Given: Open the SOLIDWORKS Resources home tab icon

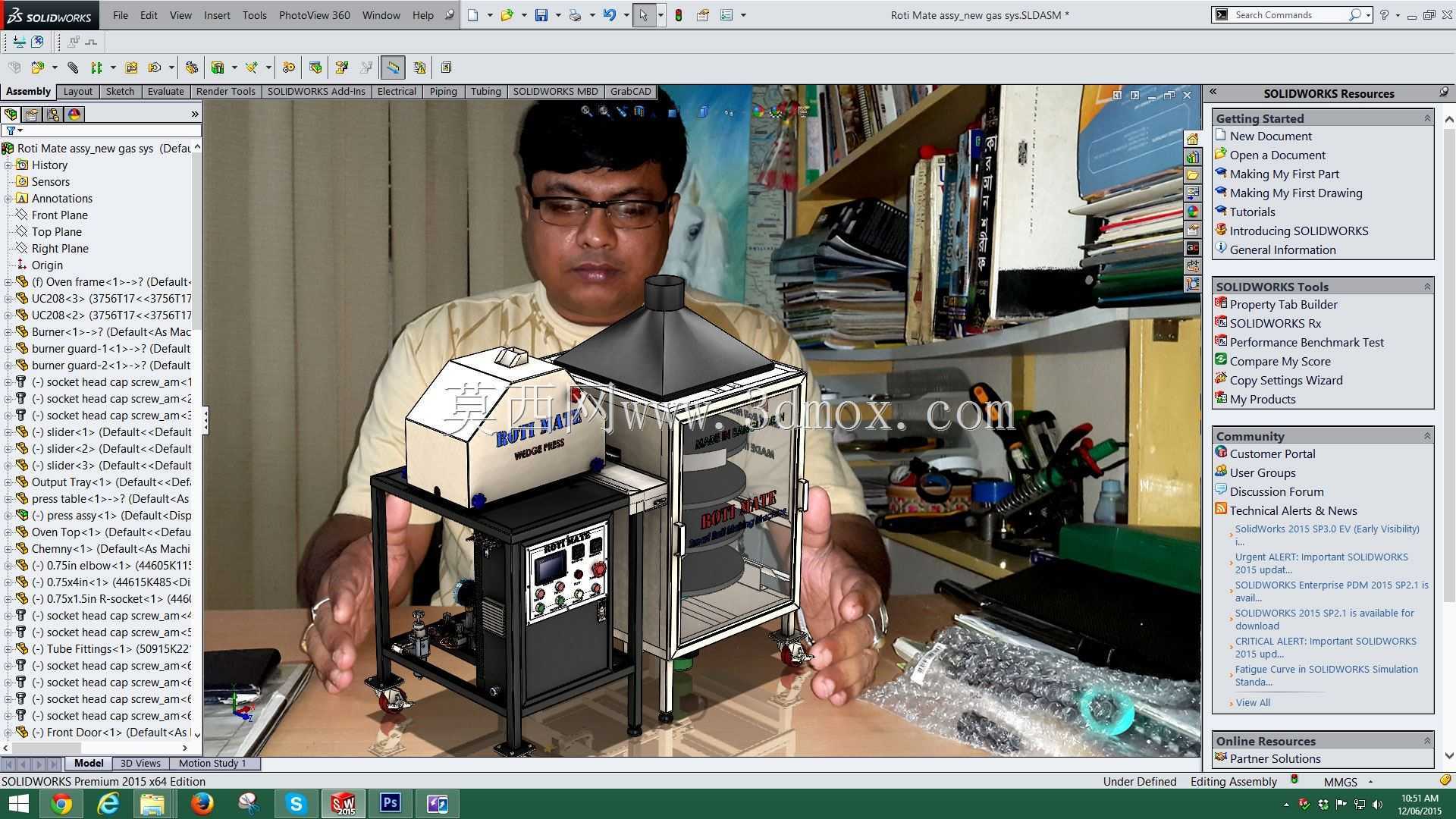Looking at the screenshot, I should coord(1193,139).
